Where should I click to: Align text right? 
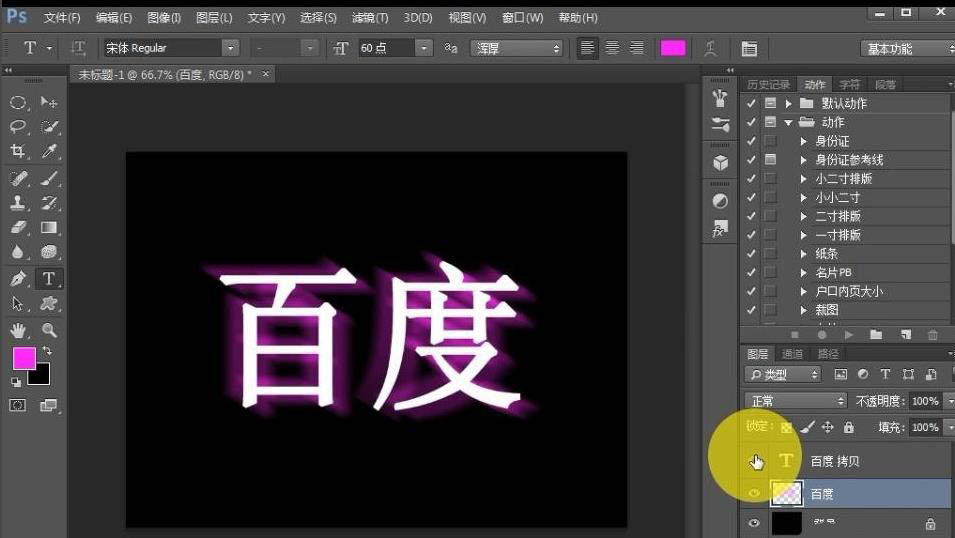click(636, 48)
